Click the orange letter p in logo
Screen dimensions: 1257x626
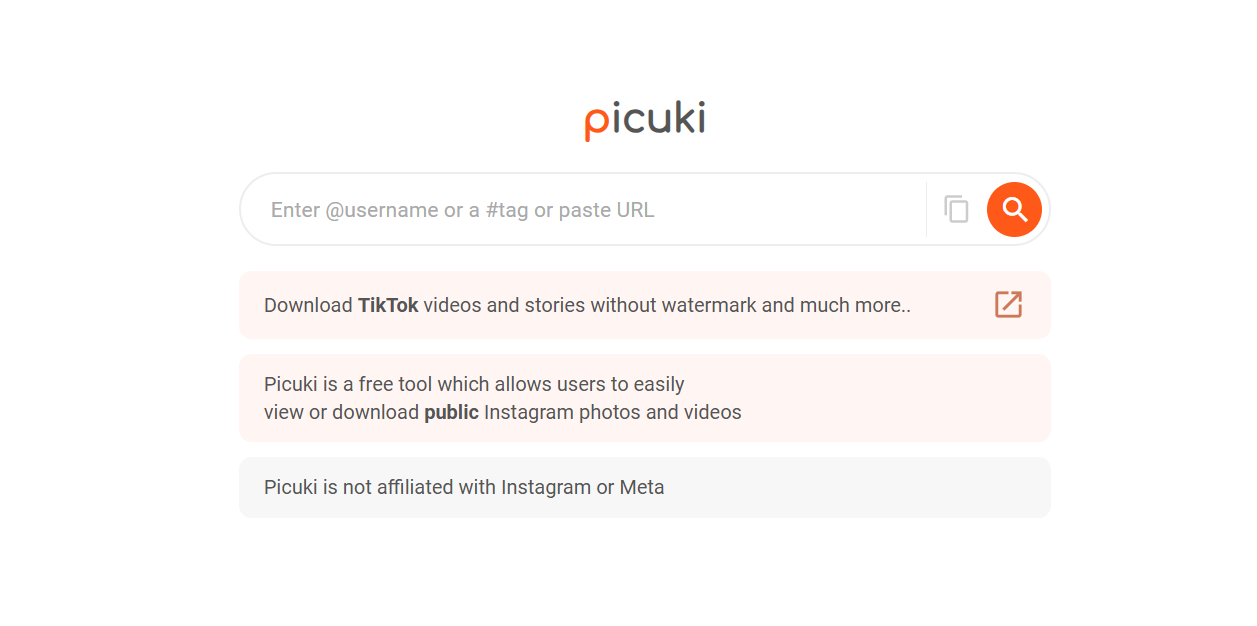pyautogui.click(x=596, y=123)
